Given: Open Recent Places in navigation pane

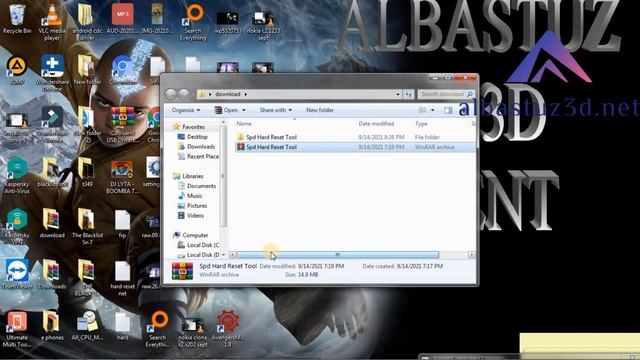Looking at the screenshot, I should click(199, 156).
